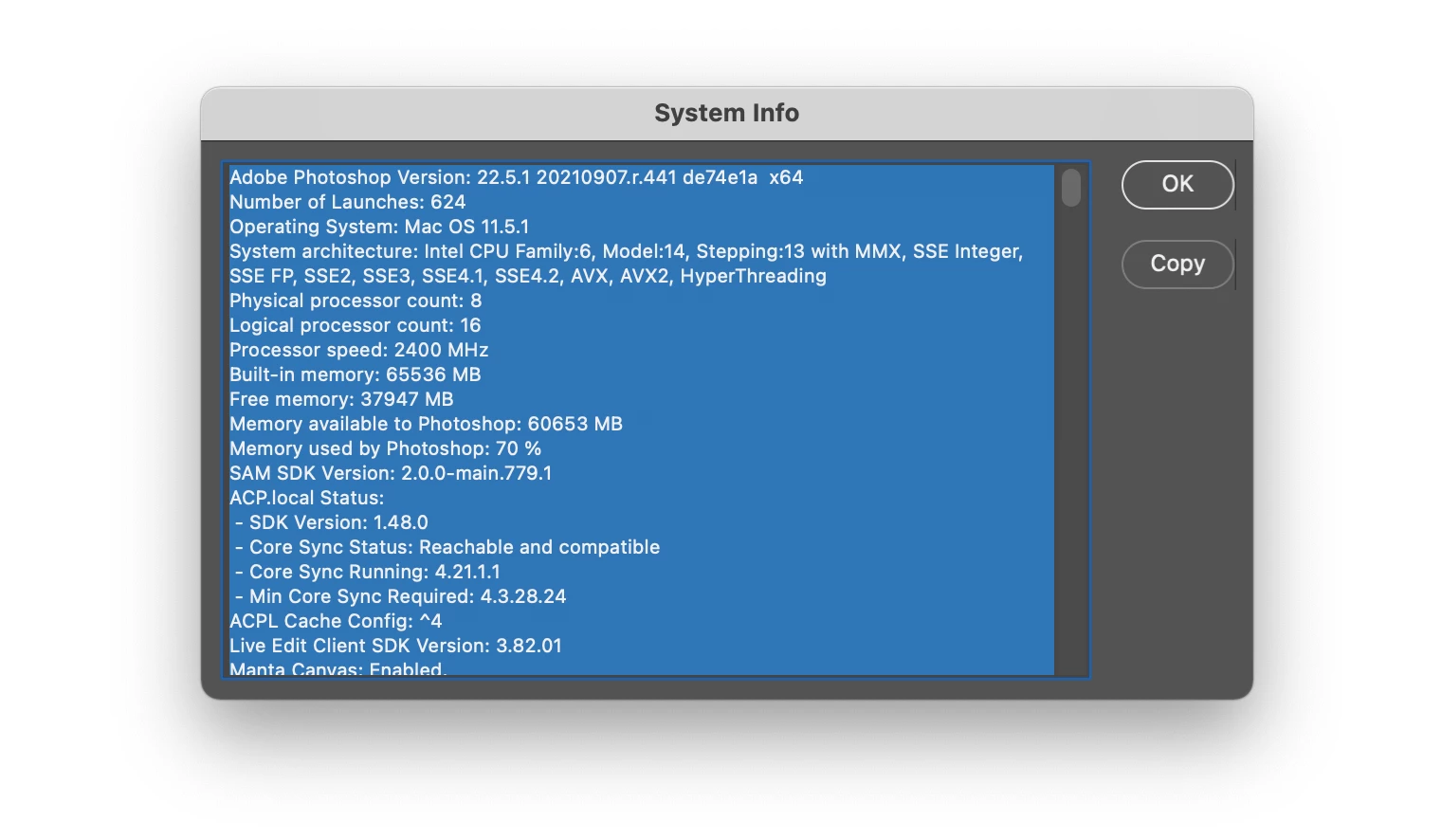Click 'Memory available to Photoshop: 60653 MB'

[426, 424]
